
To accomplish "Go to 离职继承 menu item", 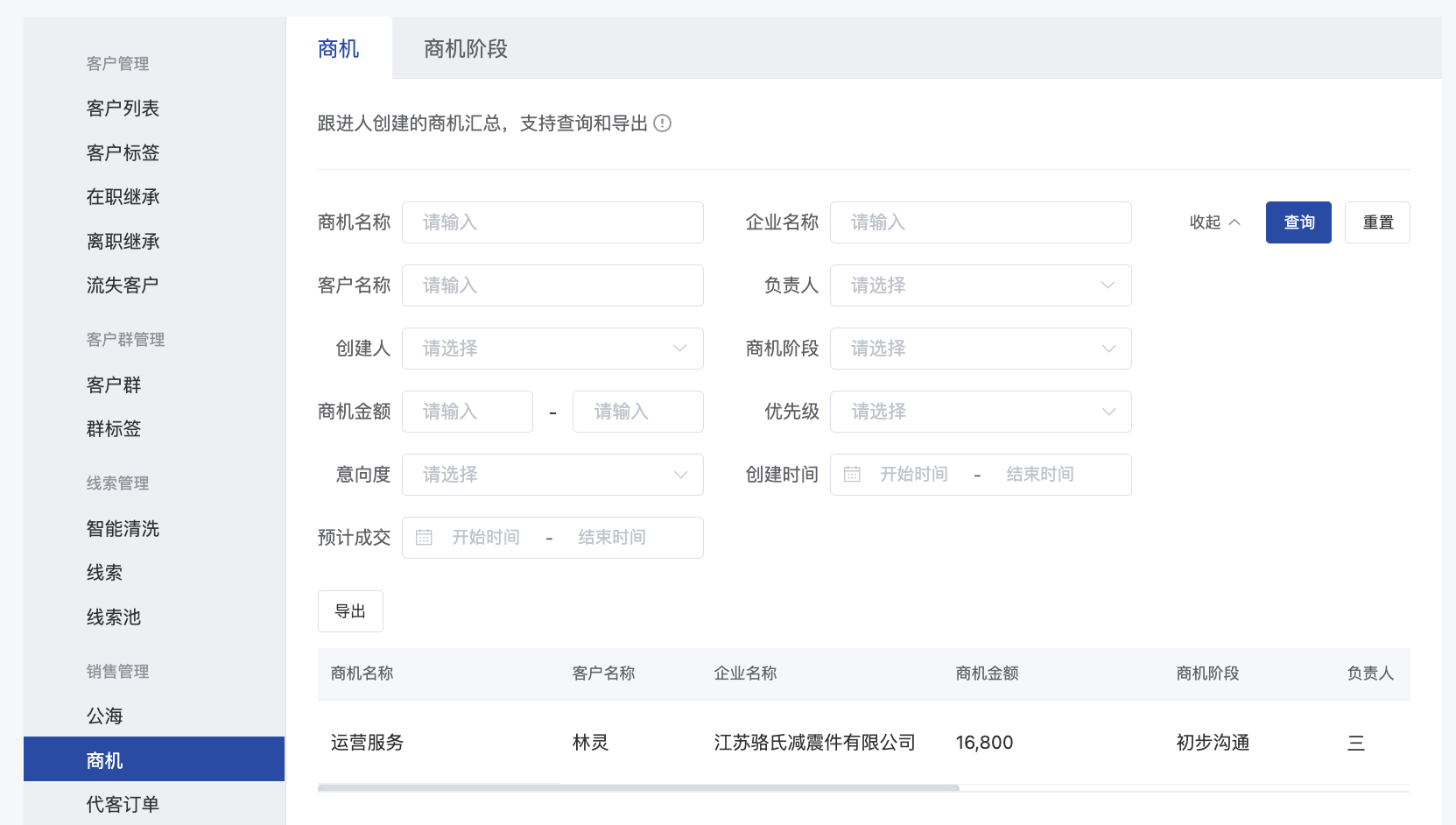I will pos(123,242).
